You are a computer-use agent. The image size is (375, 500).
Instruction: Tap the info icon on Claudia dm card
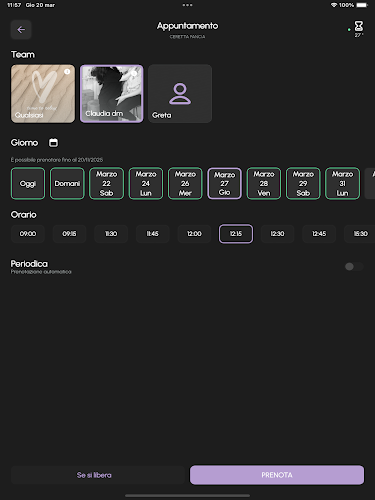coord(134,73)
